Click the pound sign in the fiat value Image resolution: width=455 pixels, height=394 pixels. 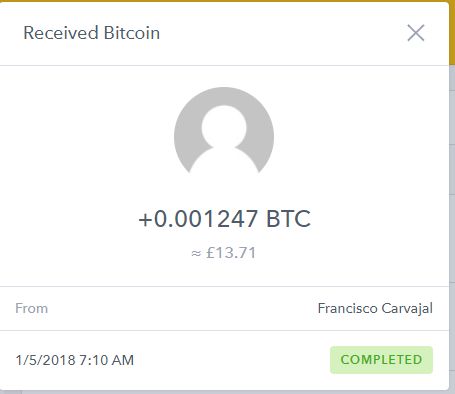point(210,253)
